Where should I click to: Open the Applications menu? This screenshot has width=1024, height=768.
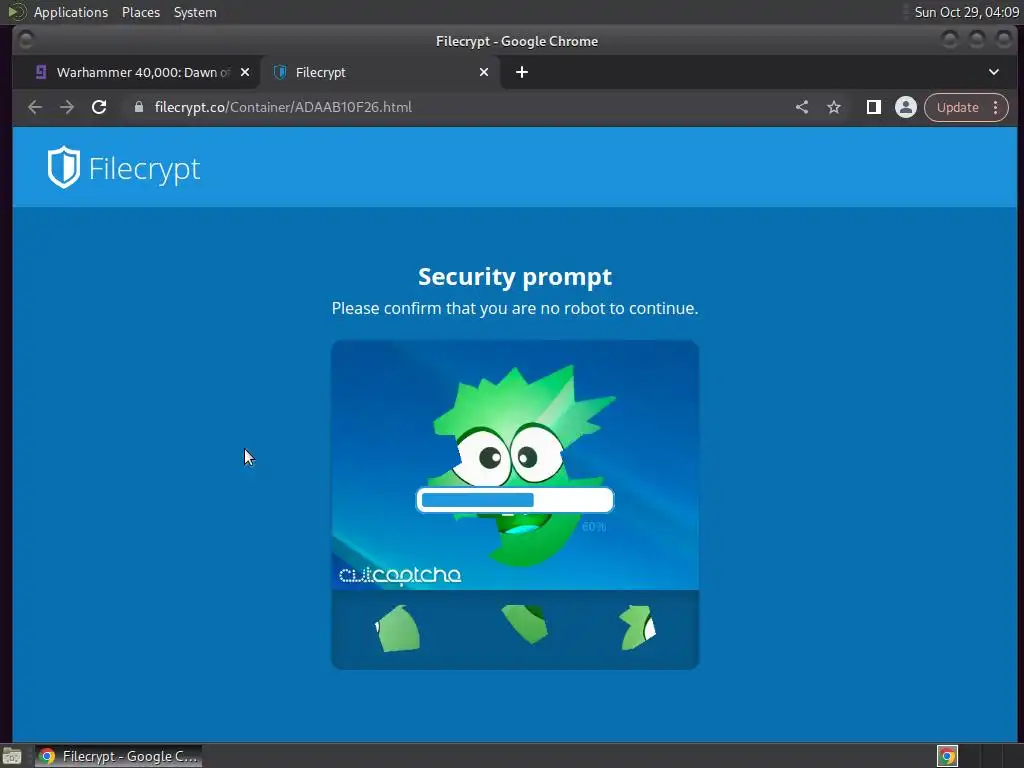[71, 12]
